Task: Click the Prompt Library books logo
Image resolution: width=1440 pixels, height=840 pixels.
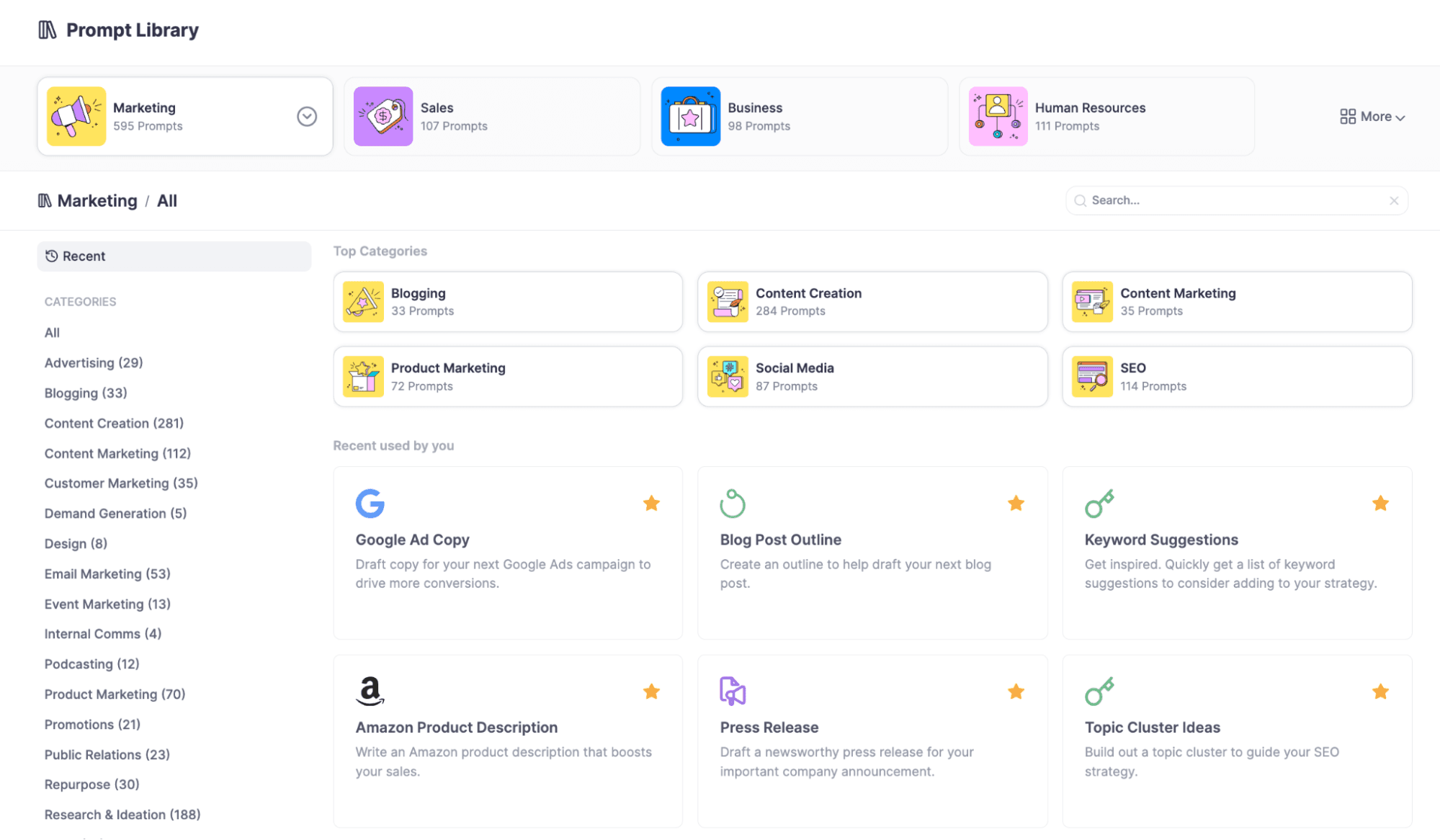Action: pyautogui.click(x=48, y=30)
